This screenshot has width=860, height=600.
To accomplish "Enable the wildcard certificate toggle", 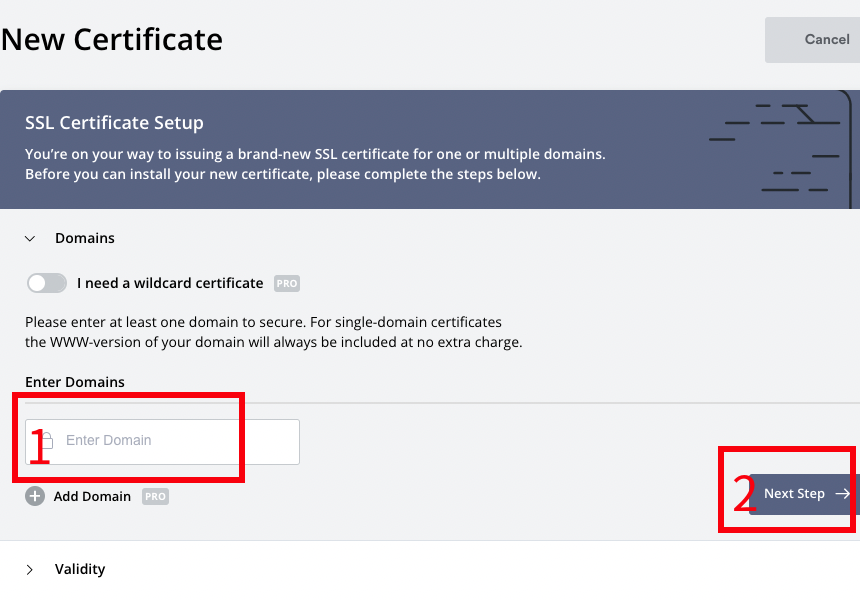I will click(x=47, y=283).
